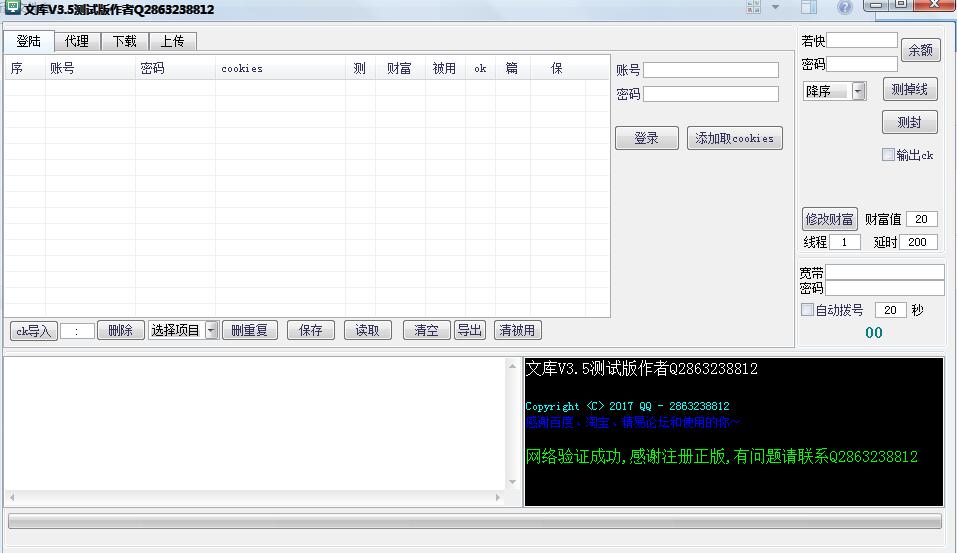Sort by the 测 column header
Screen dimensions: 957x553
pos(360,68)
